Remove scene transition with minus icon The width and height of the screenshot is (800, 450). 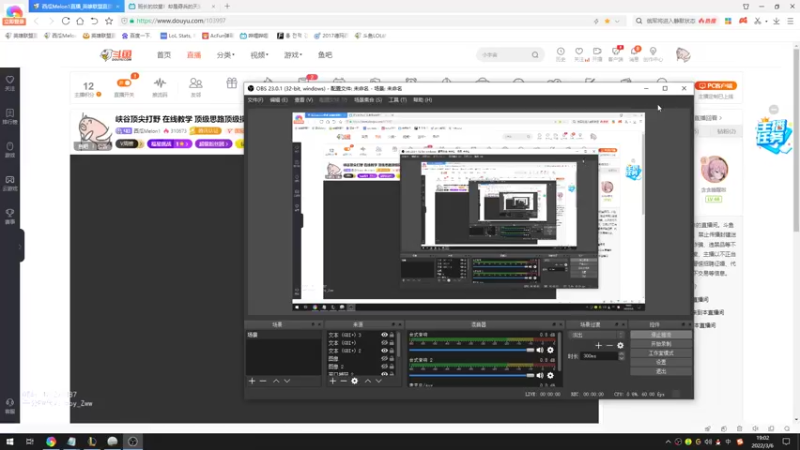[x=609, y=345]
